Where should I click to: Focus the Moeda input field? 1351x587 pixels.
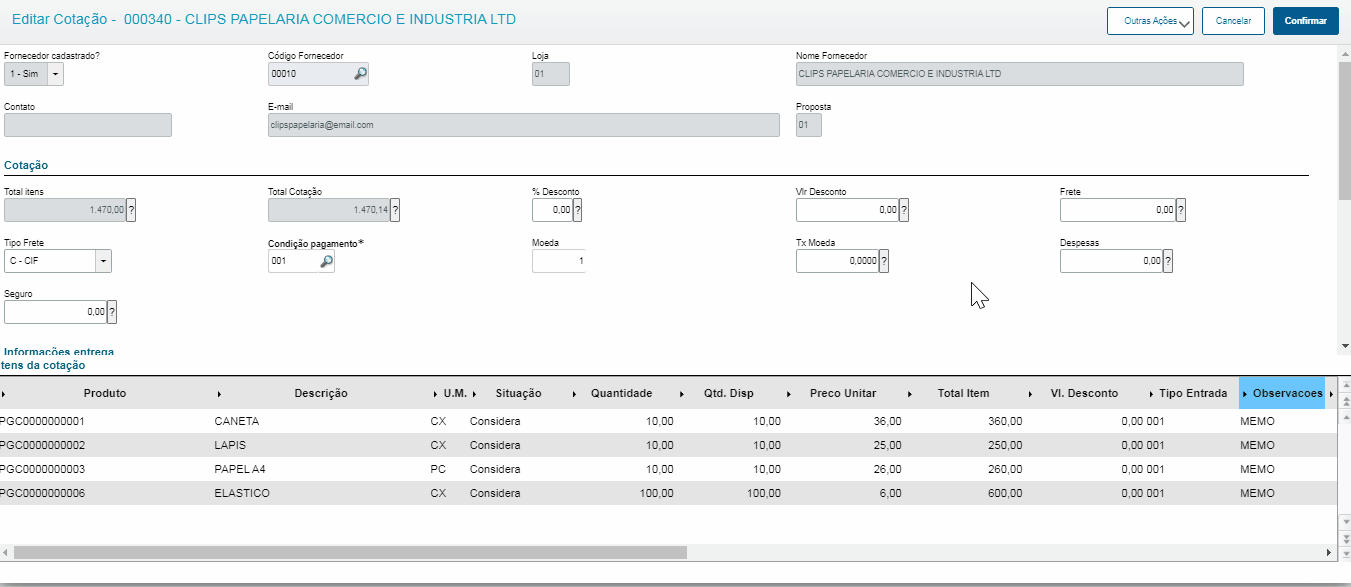[558, 261]
